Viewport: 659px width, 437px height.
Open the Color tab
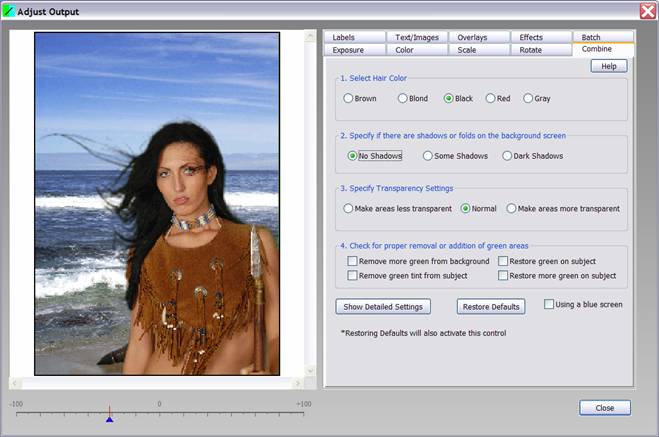click(416, 50)
